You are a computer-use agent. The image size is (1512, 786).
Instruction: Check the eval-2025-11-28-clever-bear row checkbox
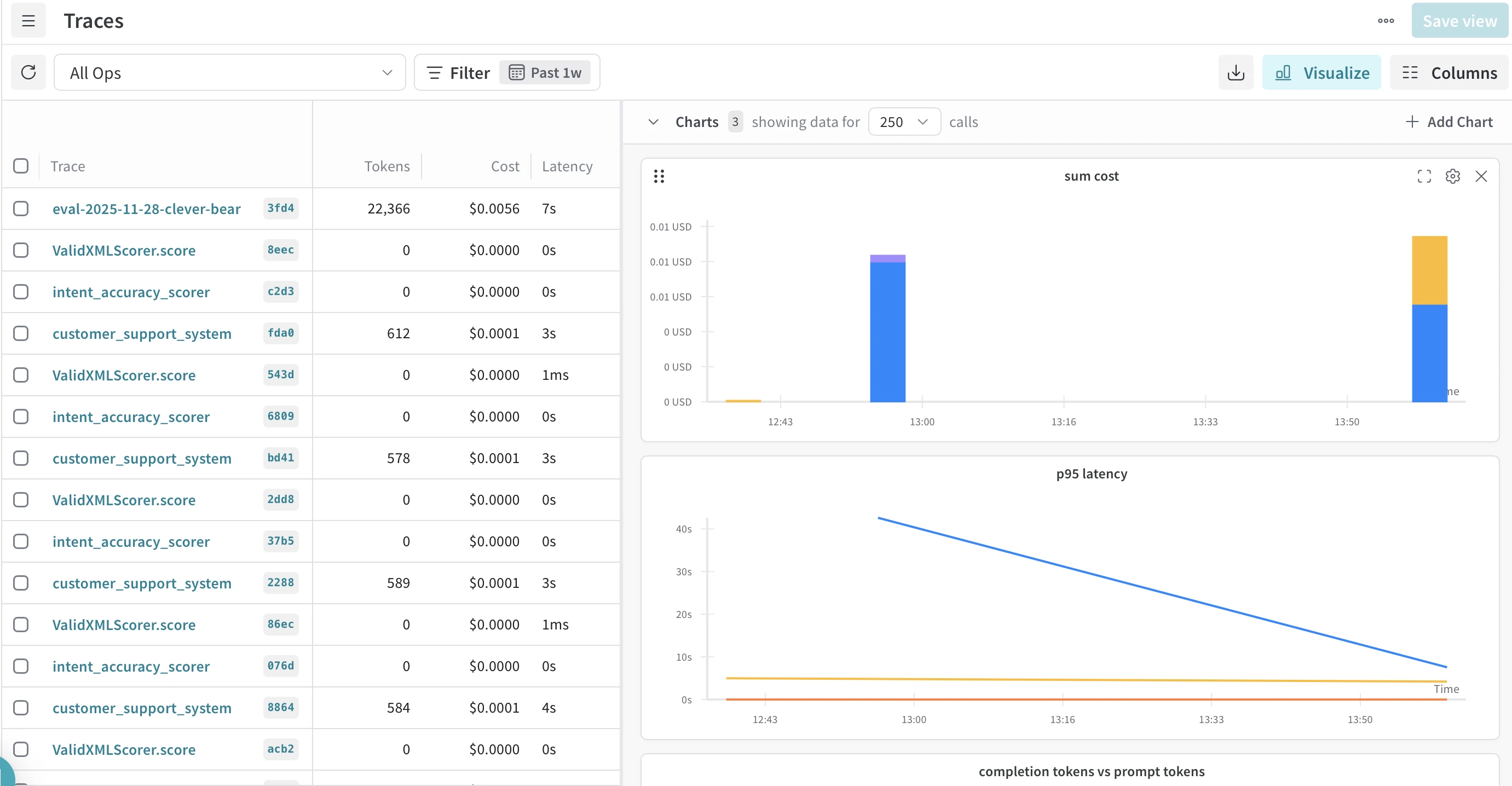(21, 209)
